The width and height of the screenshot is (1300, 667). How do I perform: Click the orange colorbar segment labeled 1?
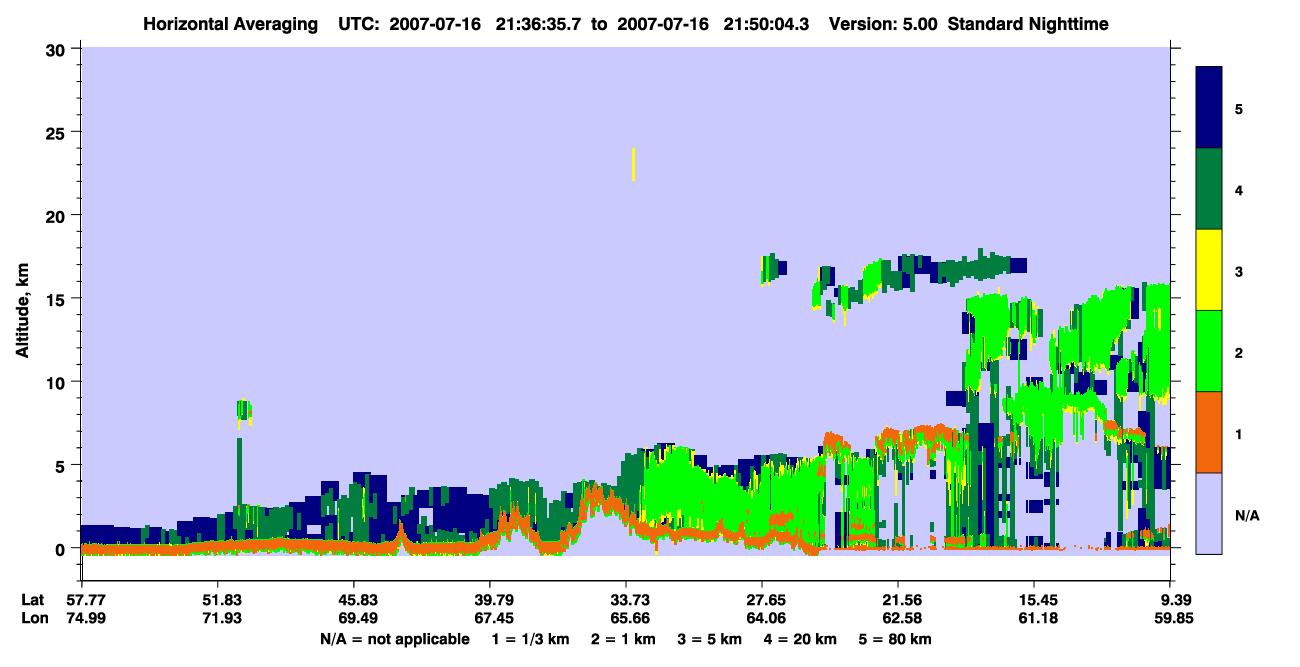coord(1209,432)
